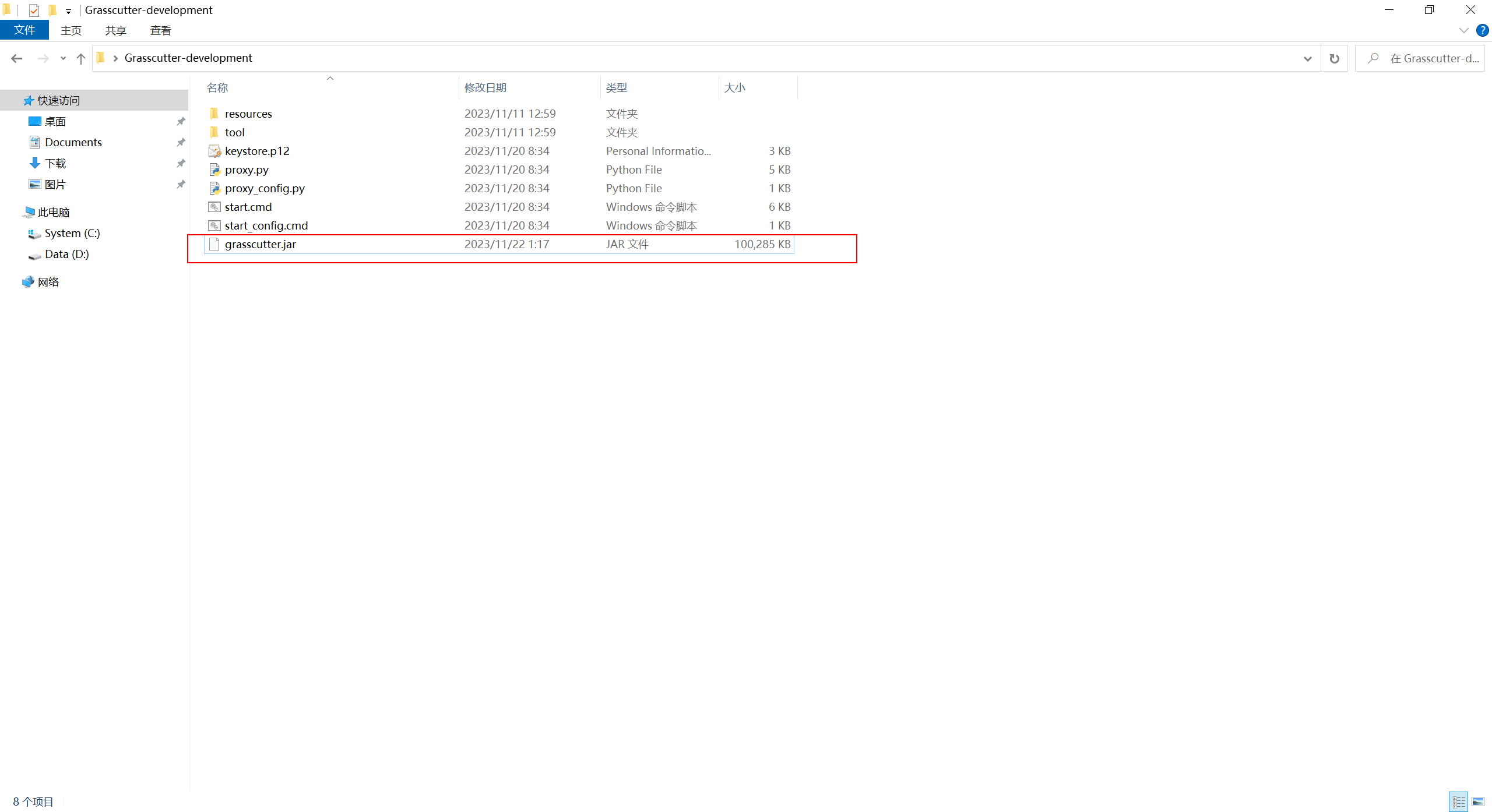Click the Refresh button in address bar
Image resolution: width=1492 pixels, height=812 pixels.
pos(1334,58)
